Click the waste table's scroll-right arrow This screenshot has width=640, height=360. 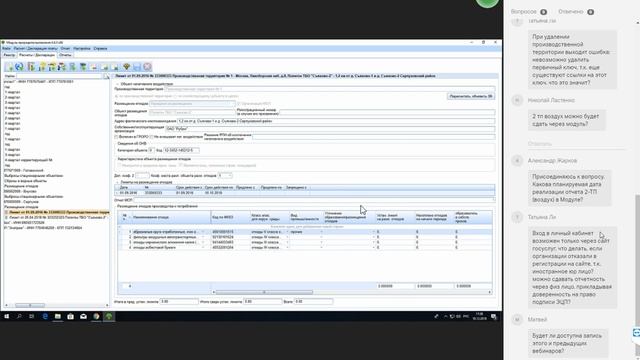[x=490, y=292]
